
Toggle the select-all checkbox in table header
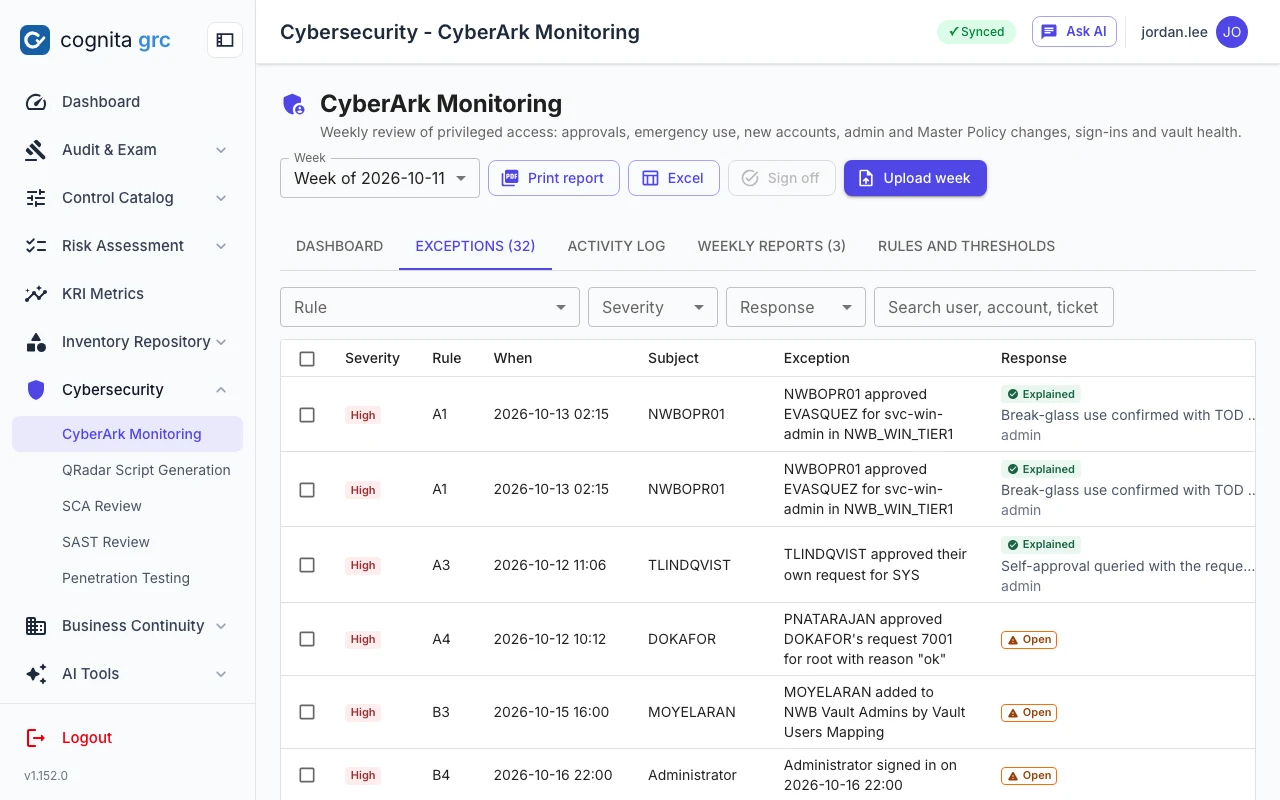pyautogui.click(x=307, y=359)
